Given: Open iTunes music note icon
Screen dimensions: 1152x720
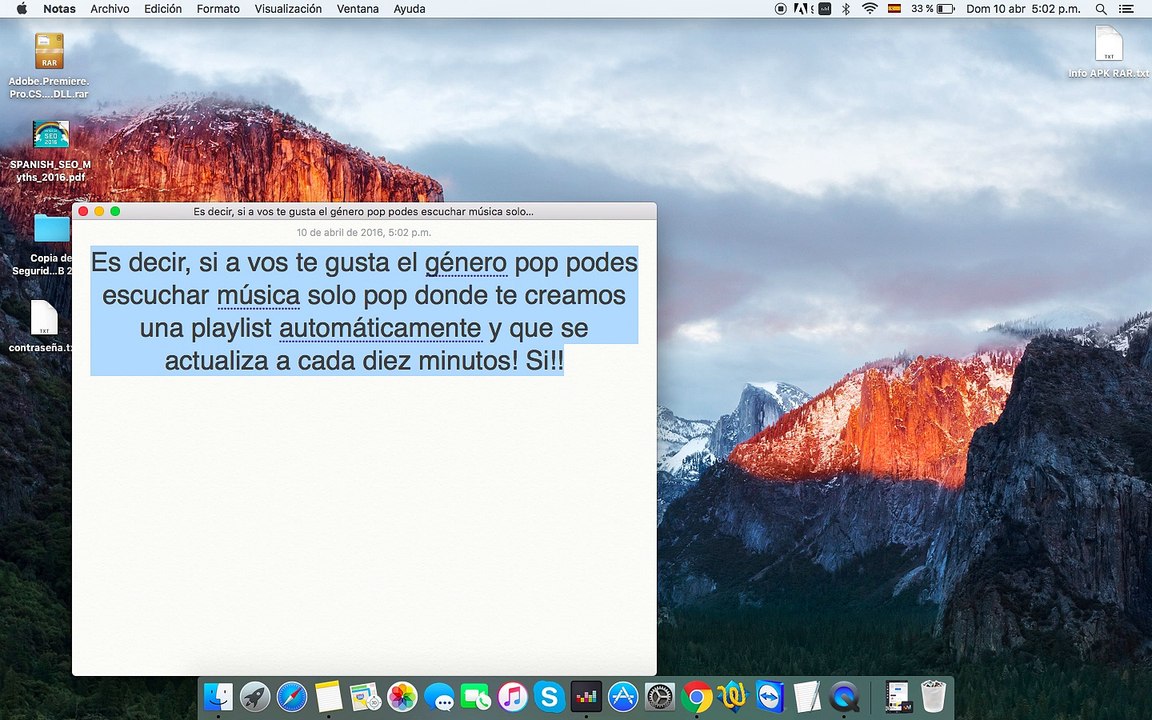Looking at the screenshot, I should 513,696.
